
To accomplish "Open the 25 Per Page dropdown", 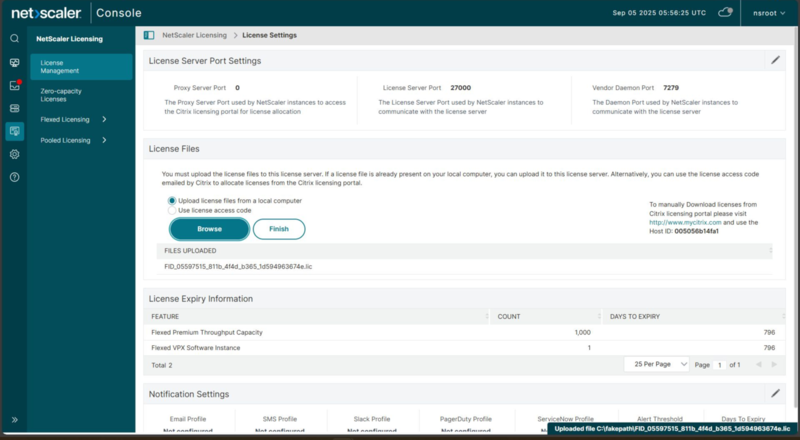I will (657, 364).
